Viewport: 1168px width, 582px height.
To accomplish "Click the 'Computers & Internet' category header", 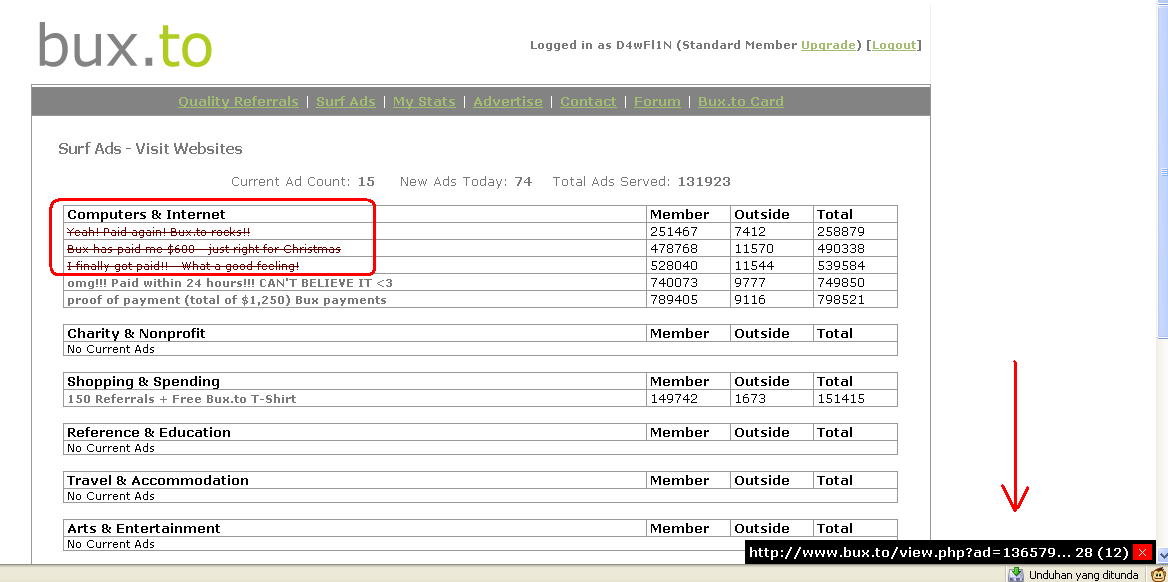I will click(146, 215).
